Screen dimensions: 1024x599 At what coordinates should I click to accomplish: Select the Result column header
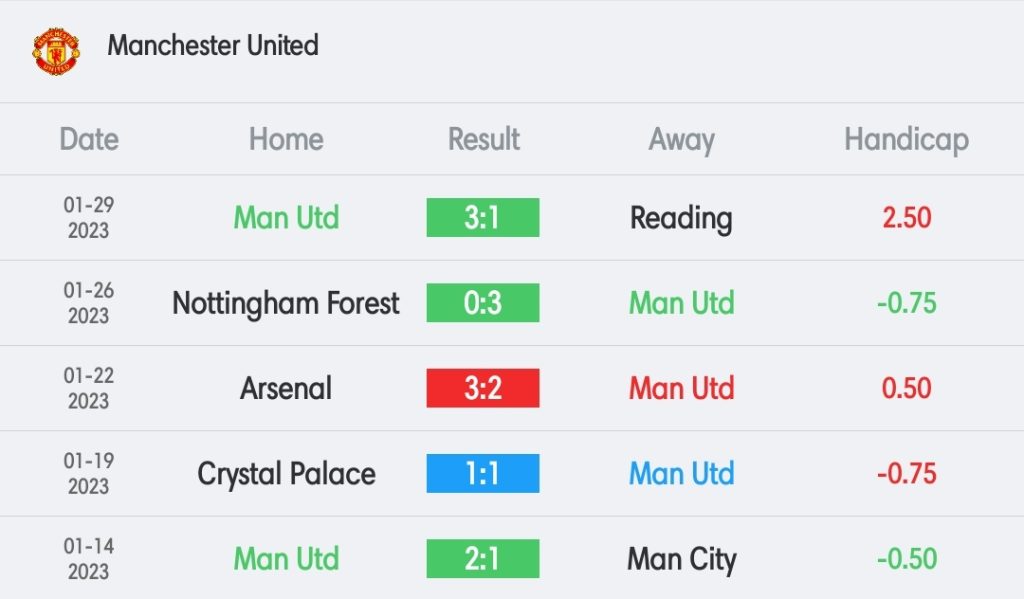483,139
